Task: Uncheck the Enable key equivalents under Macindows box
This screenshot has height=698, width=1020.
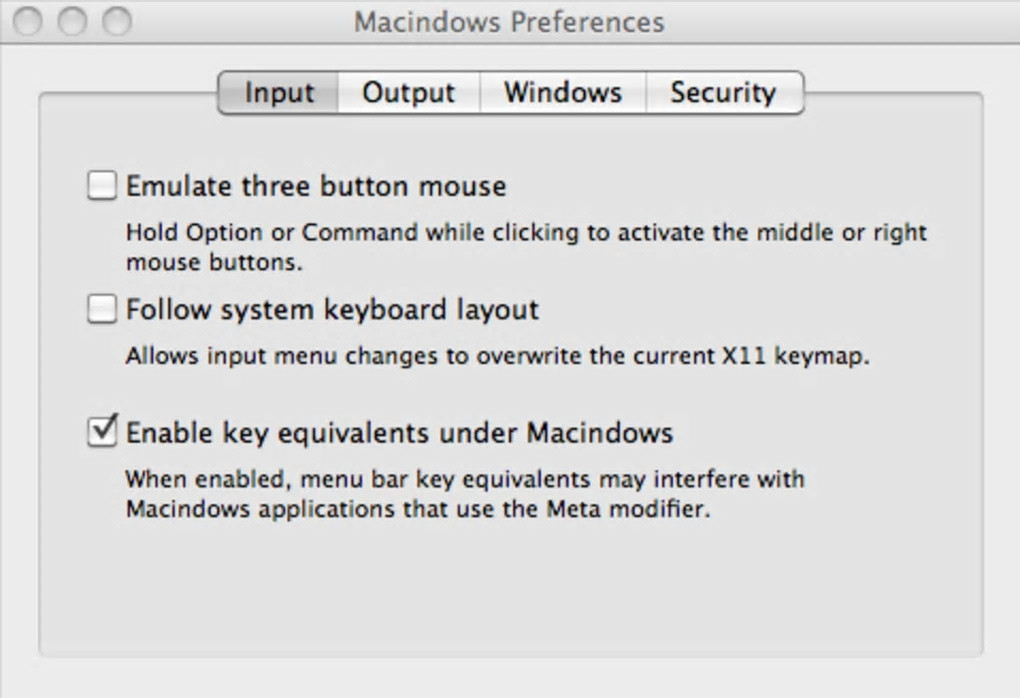Action: point(102,432)
